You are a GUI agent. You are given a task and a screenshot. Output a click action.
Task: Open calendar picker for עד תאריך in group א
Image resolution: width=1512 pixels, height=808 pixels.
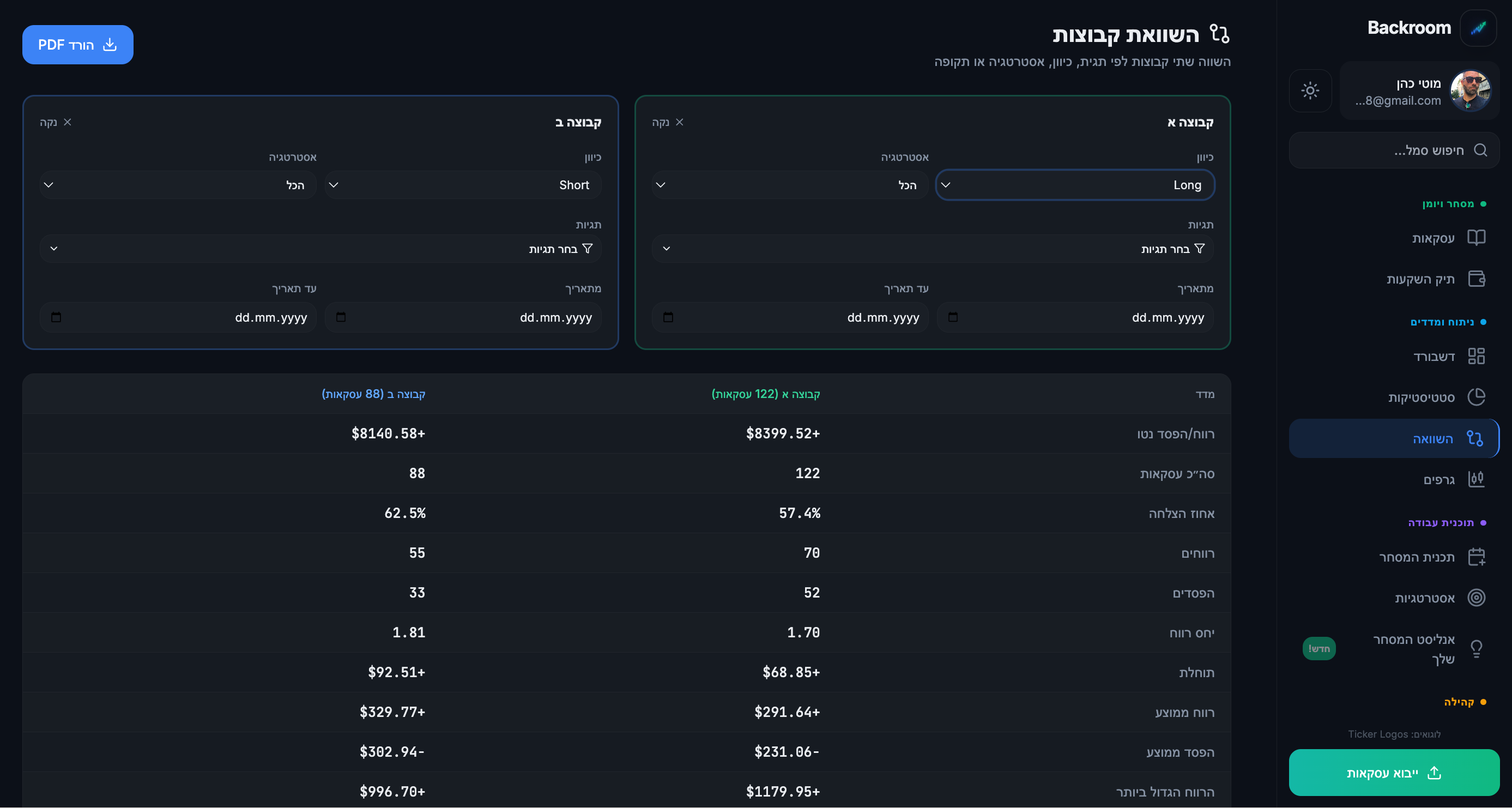click(668, 318)
